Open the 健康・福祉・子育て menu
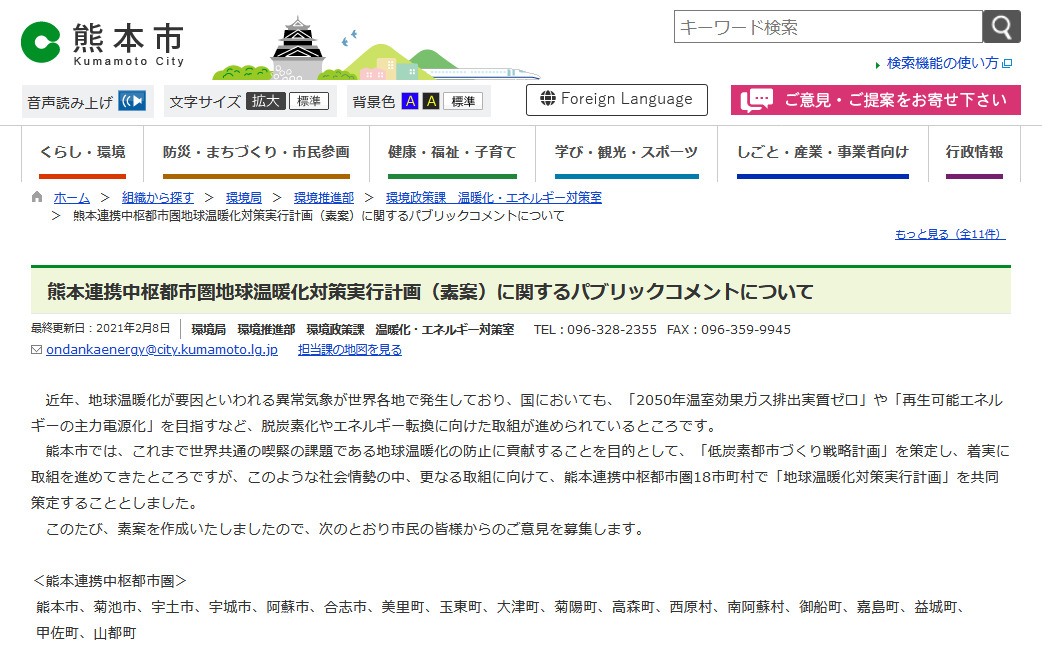1042x663 pixels. 452,152
